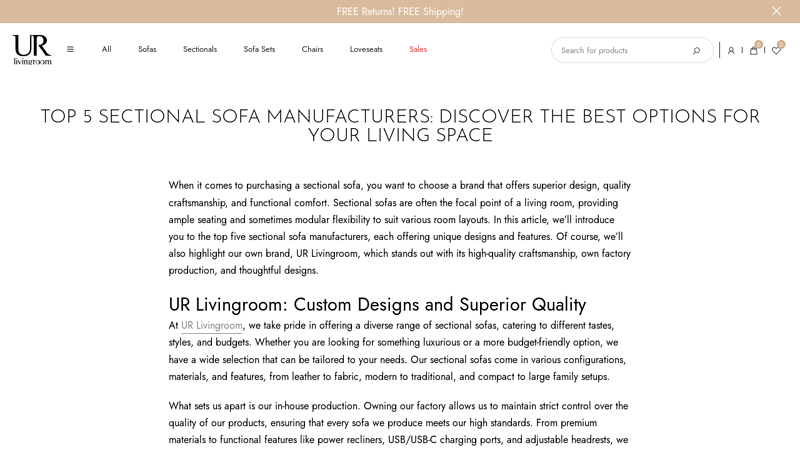Open the Loveseats category
This screenshot has height=450, width=800.
pyautogui.click(x=366, y=49)
